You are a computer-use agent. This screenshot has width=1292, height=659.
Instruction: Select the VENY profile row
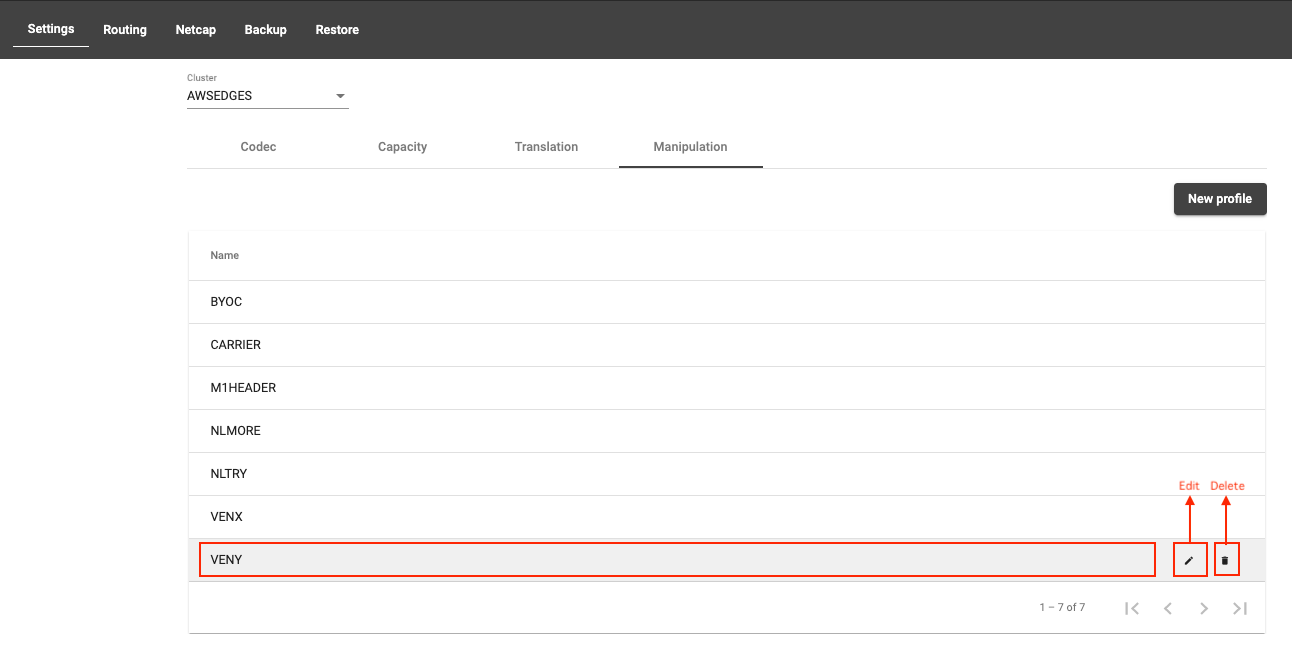(x=727, y=560)
